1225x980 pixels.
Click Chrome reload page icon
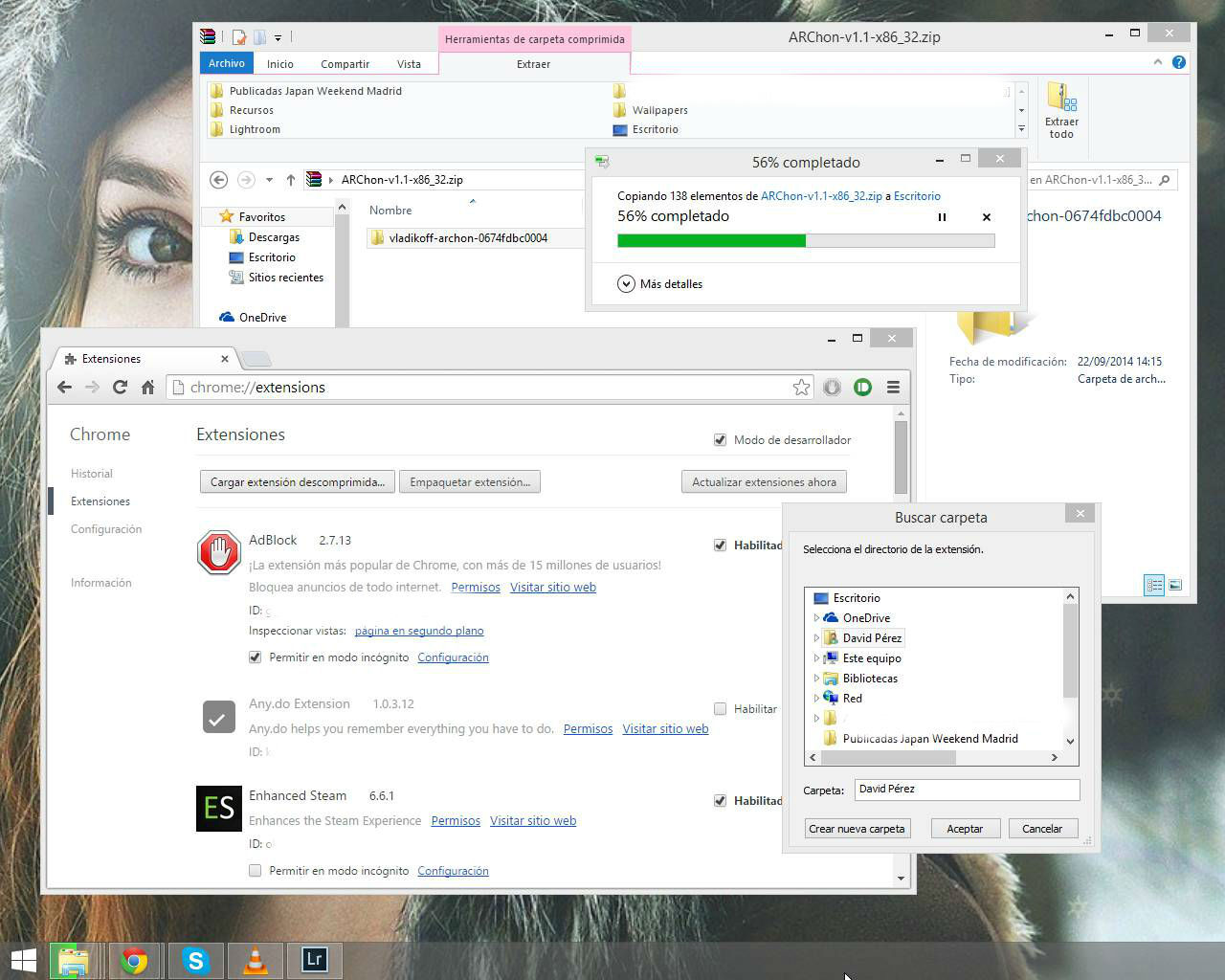[120, 388]
